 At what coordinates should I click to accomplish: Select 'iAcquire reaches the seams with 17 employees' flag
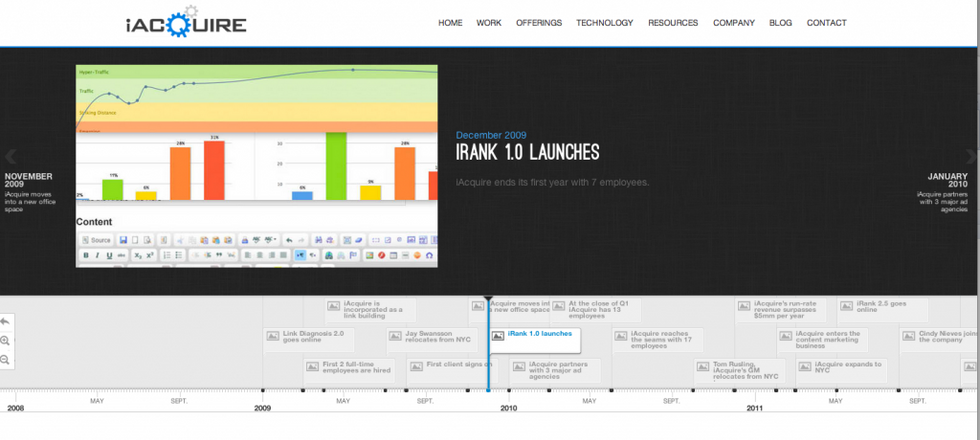coord(658,339)
